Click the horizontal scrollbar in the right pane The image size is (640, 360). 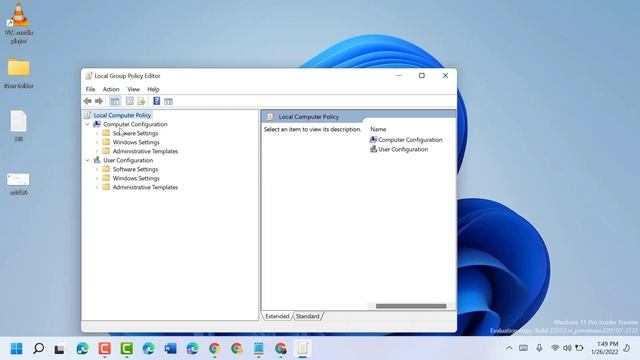[x=411, y=306]
